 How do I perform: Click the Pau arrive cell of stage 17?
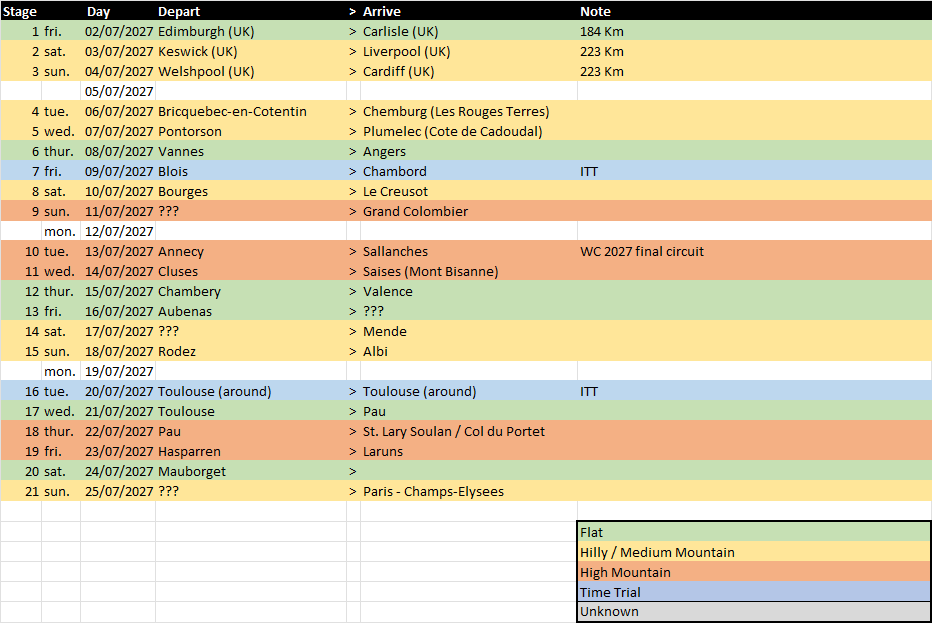click(x=468, y=411)
